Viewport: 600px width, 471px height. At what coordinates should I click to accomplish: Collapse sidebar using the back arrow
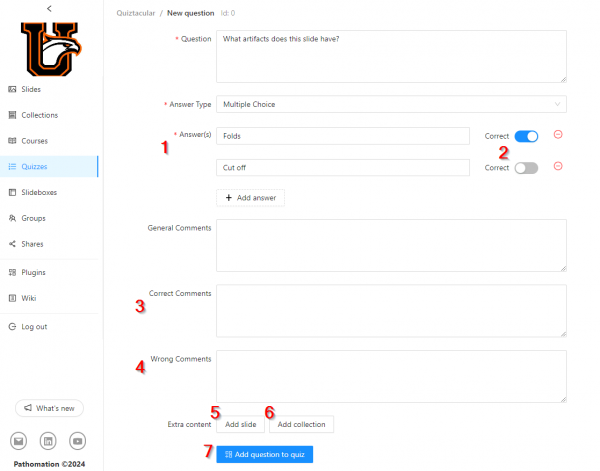49,8
